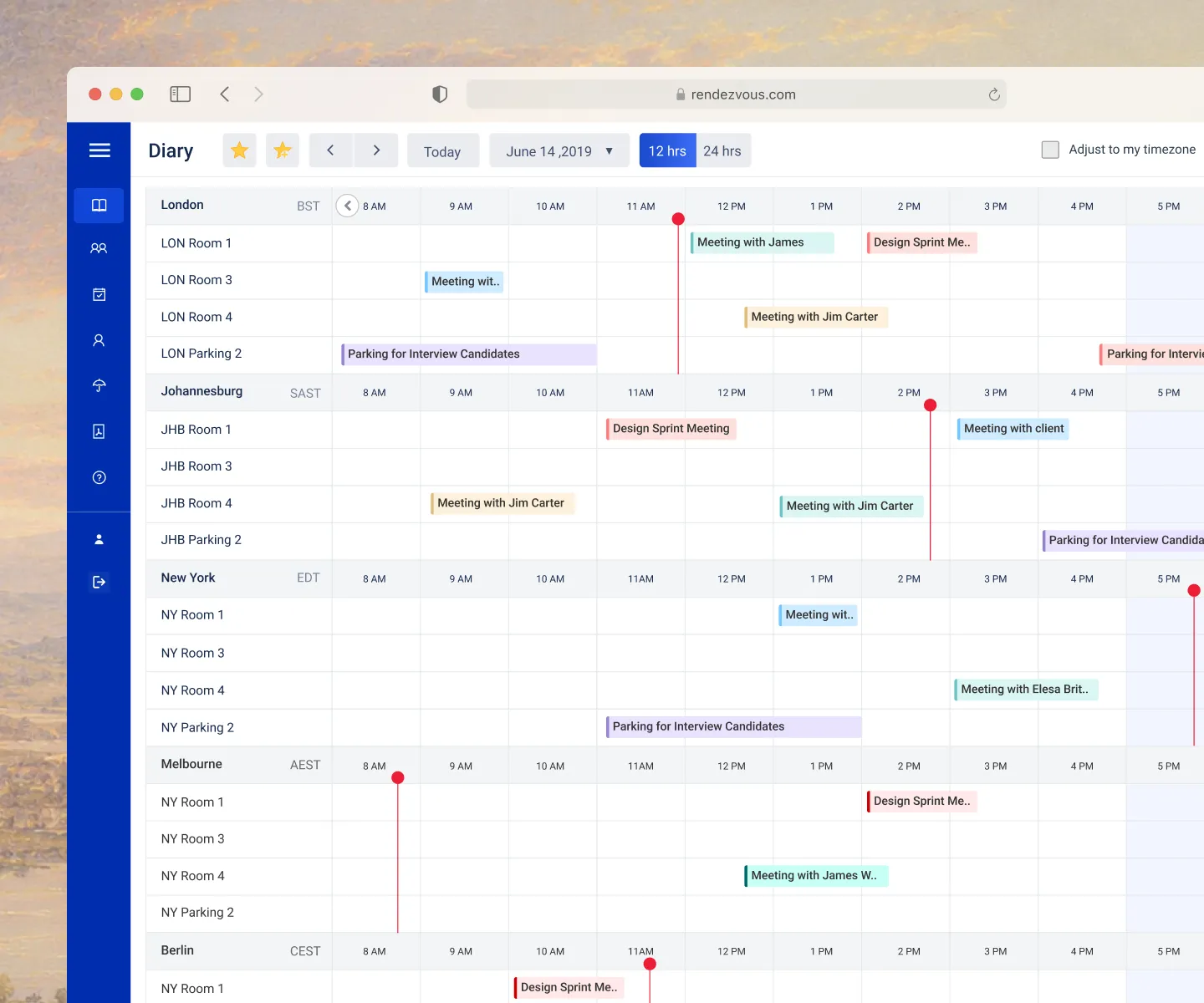
Task: Click the logout icon in the sidebar
Action: point(99,582)
